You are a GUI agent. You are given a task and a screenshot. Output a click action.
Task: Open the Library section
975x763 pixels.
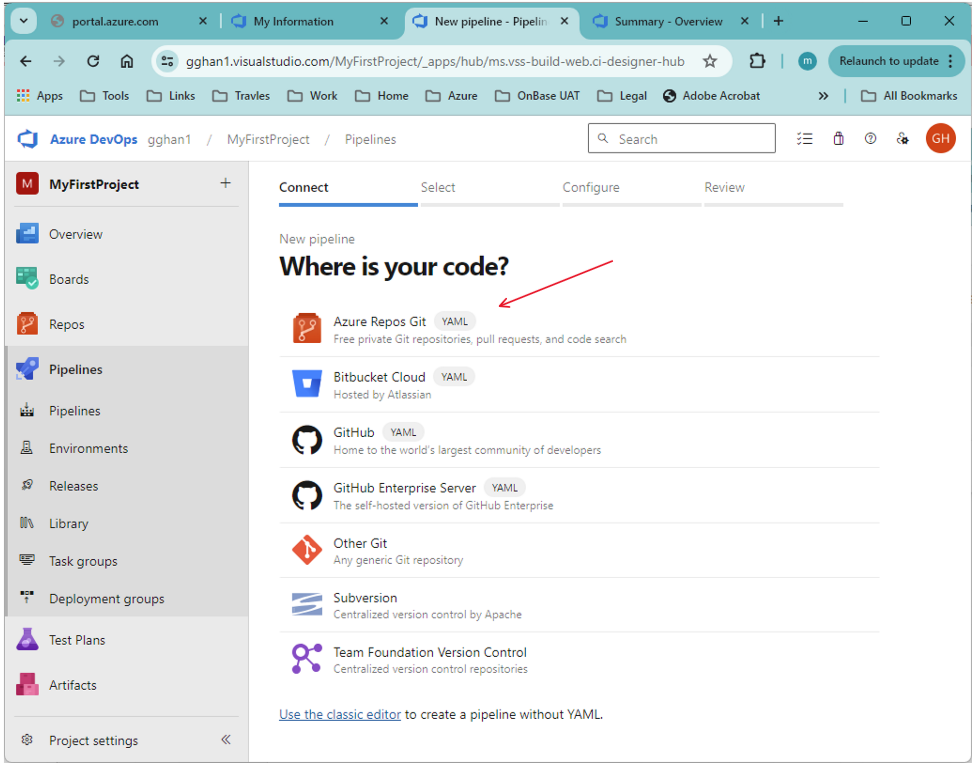[68, 523]
